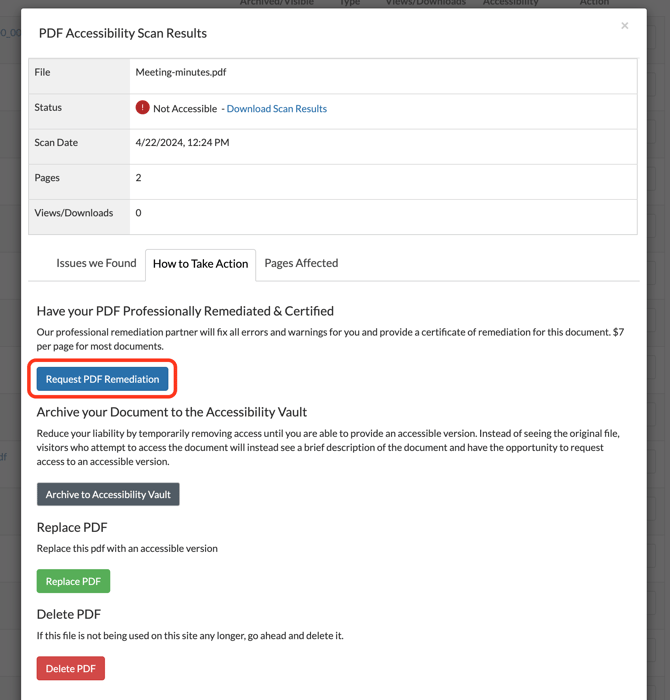
Task: Select the How to Take Action tab
Action: click(200, 264)
